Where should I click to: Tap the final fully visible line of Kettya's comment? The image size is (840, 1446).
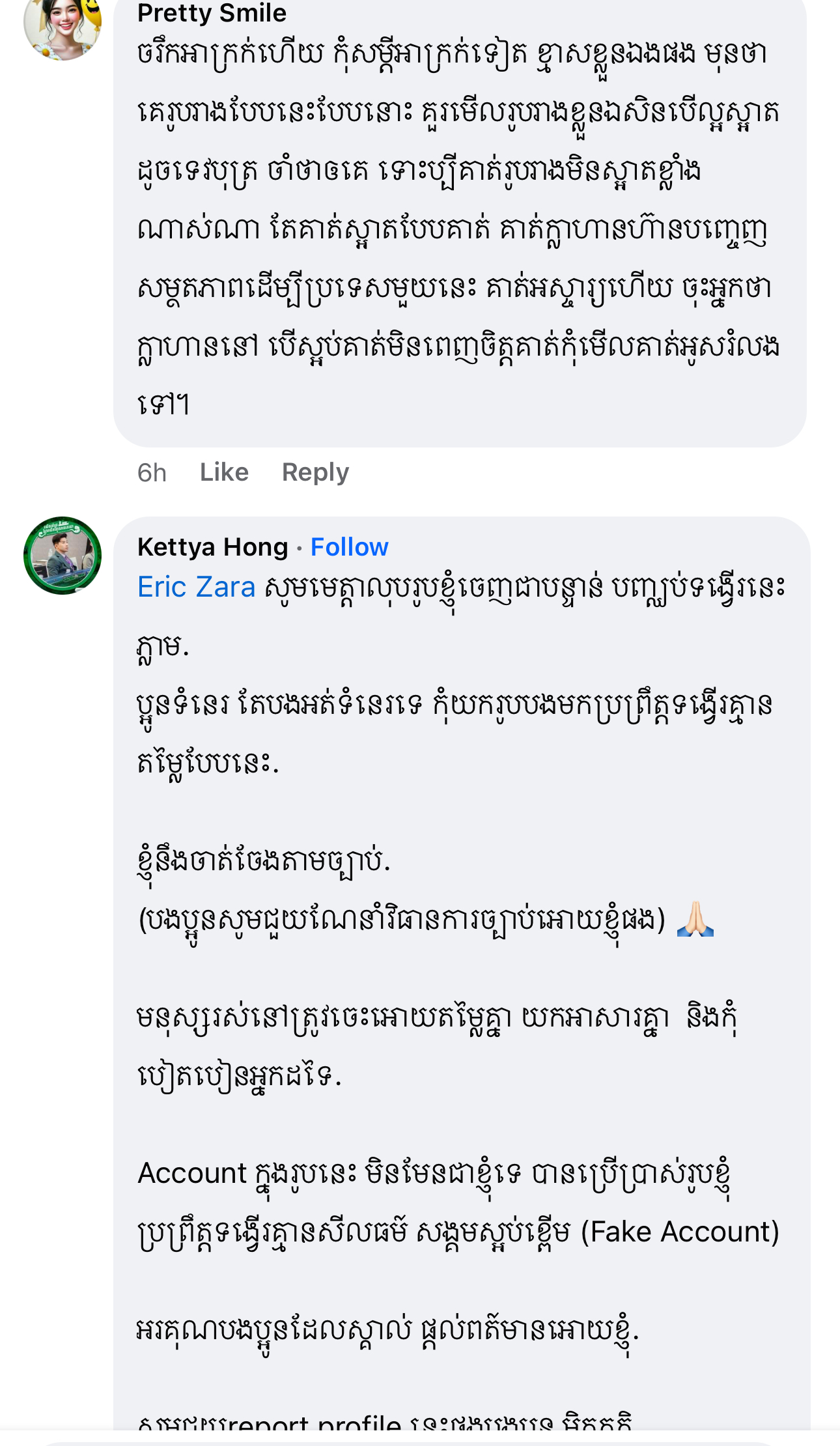click(x=387, y=1329)
